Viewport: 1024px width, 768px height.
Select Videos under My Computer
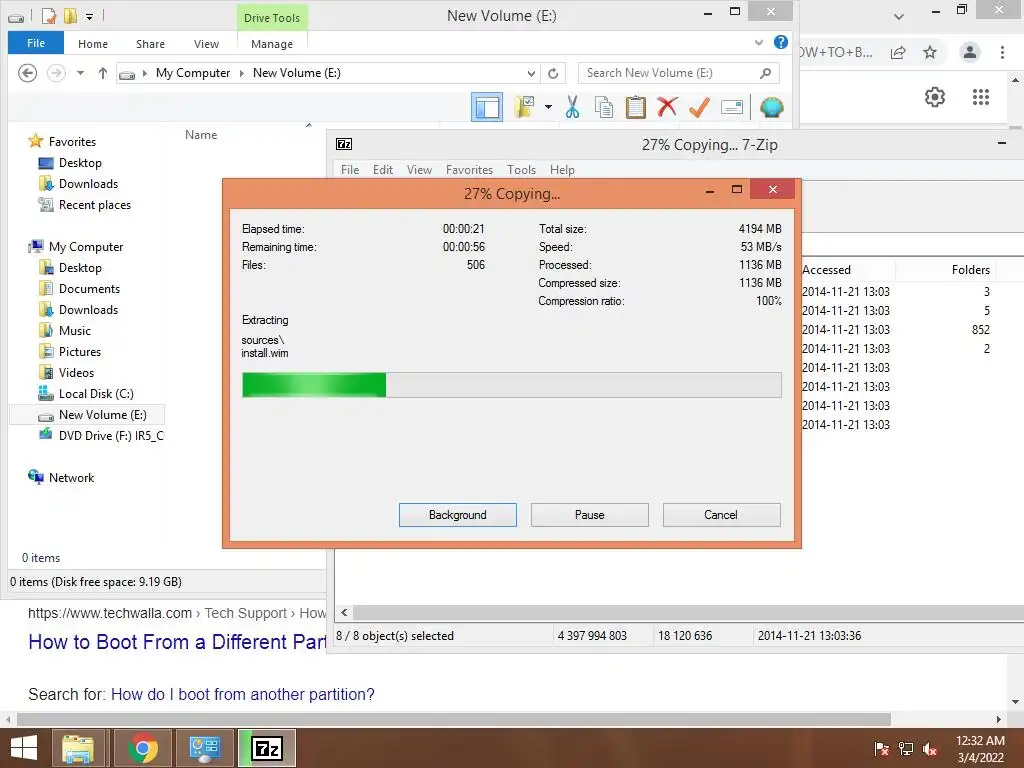[x=76, y=372]
